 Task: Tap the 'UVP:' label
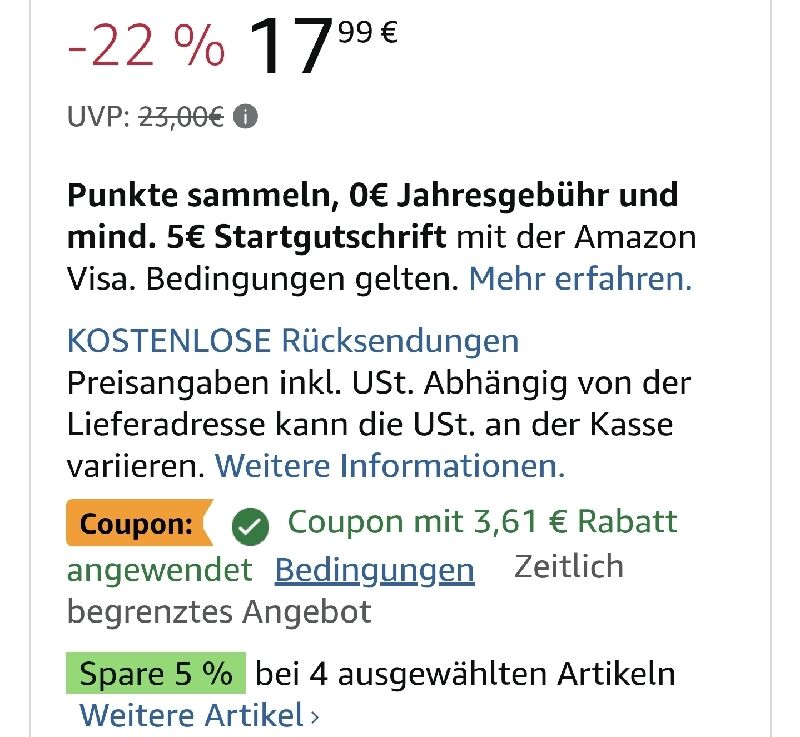tap(98, 117)
